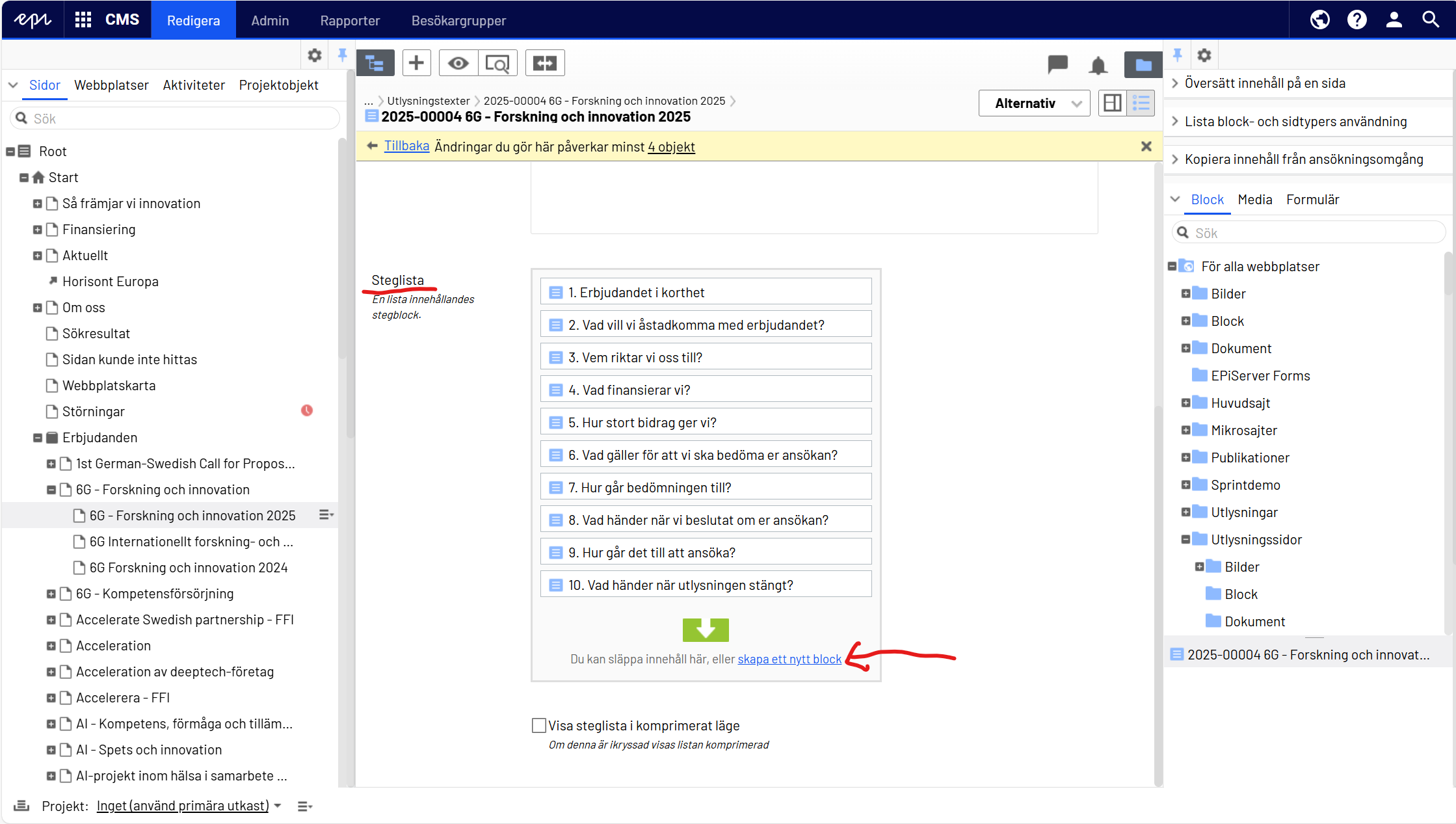Click the help question mark icon
The image size is (1456, 824).
(x=1357, y=20)
